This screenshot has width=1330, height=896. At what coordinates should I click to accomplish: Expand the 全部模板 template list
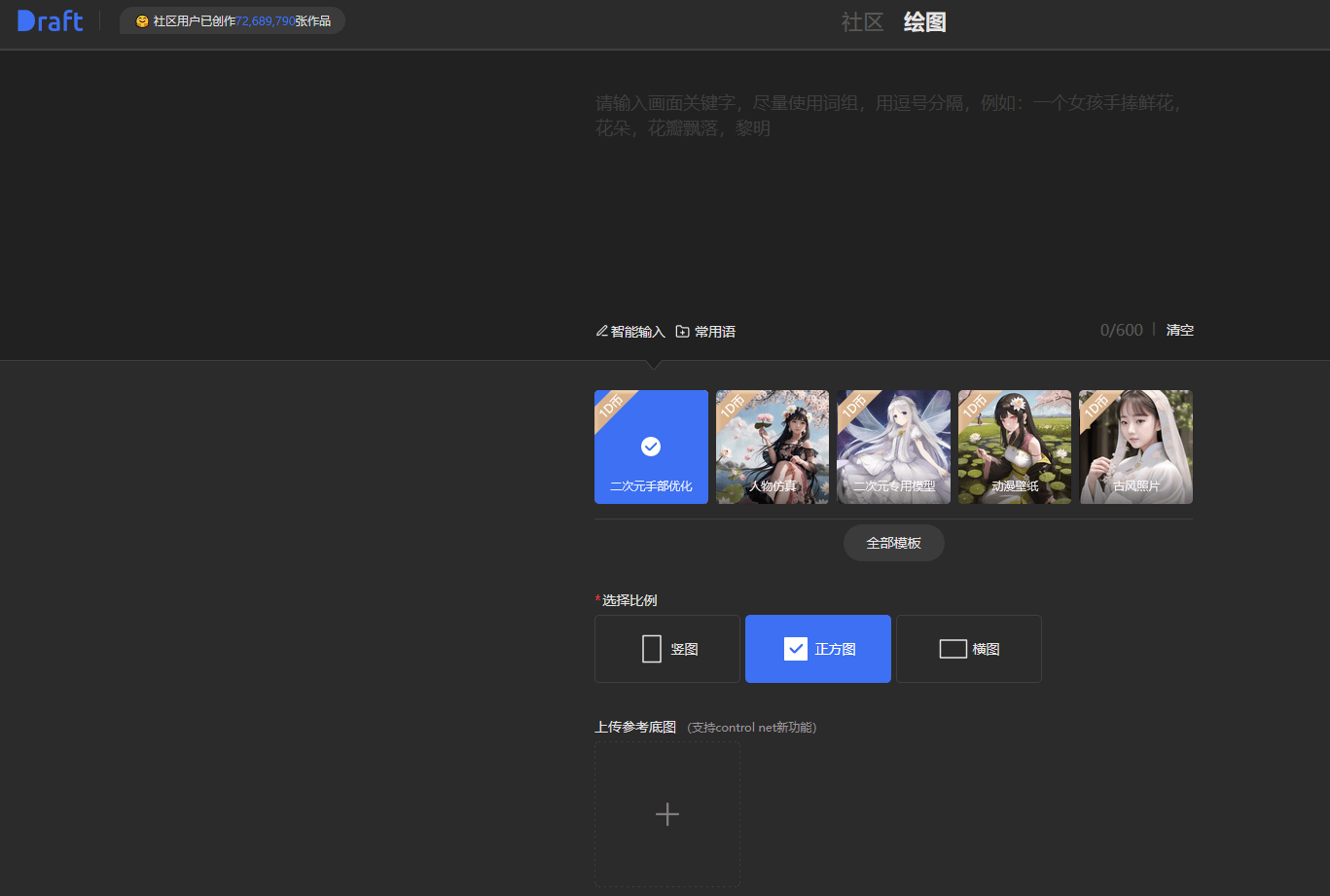tap(893, 543)
